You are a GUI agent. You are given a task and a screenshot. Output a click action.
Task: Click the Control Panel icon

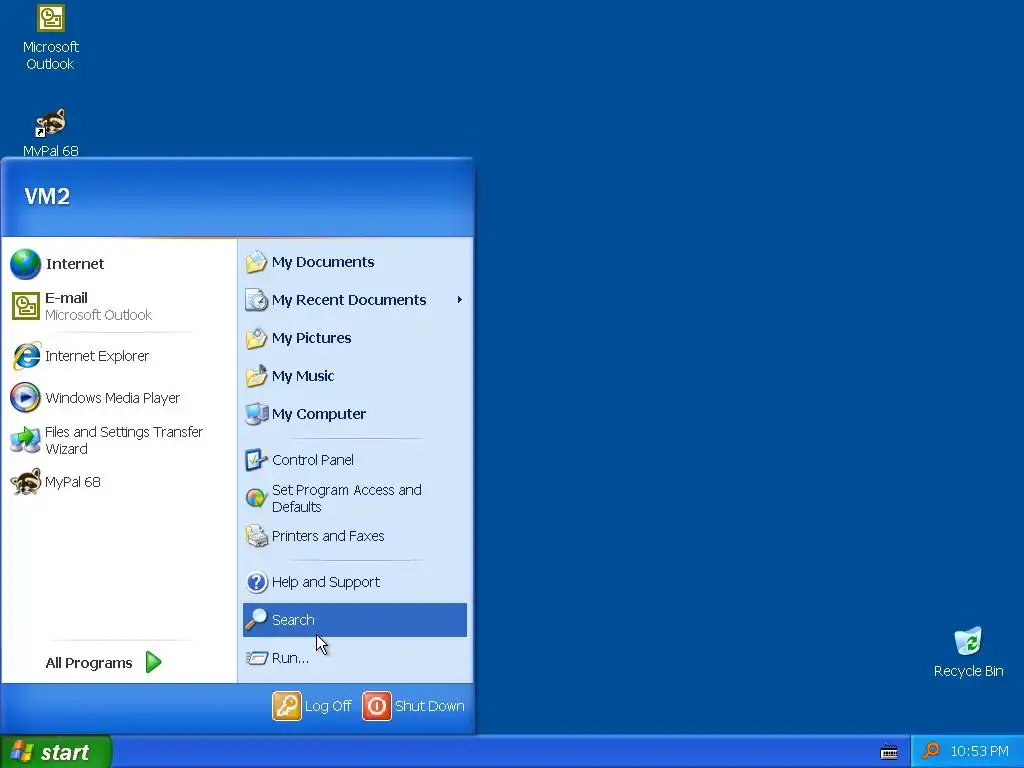[256, 460]
